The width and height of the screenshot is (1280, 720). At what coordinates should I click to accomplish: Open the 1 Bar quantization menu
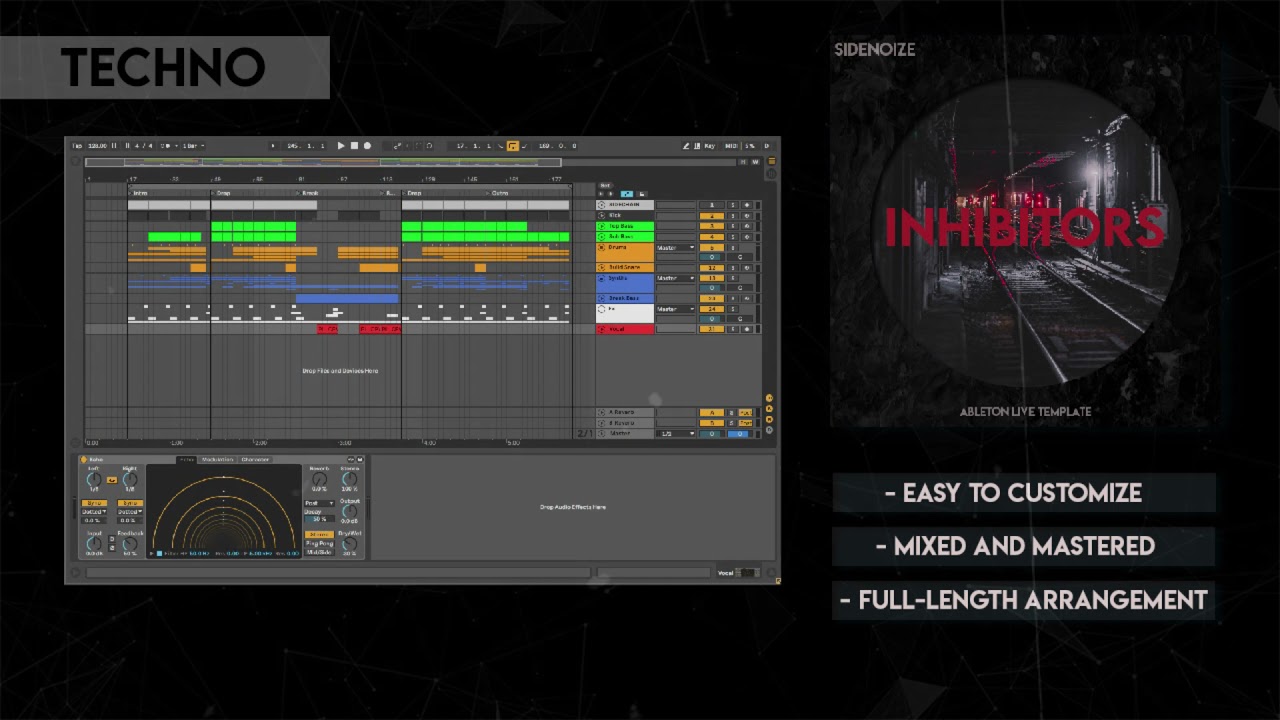(x=192, y=146)
